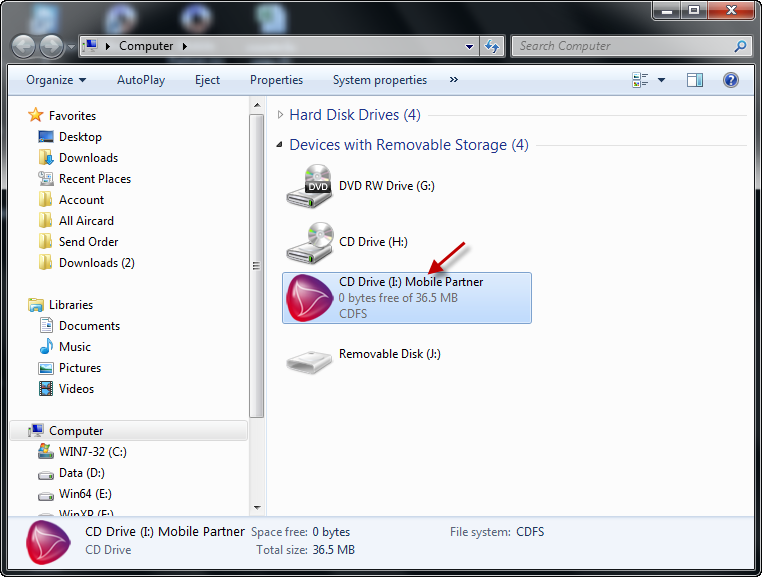Click CD Drive (I:) Mobile Partner label

click(411, 282)
